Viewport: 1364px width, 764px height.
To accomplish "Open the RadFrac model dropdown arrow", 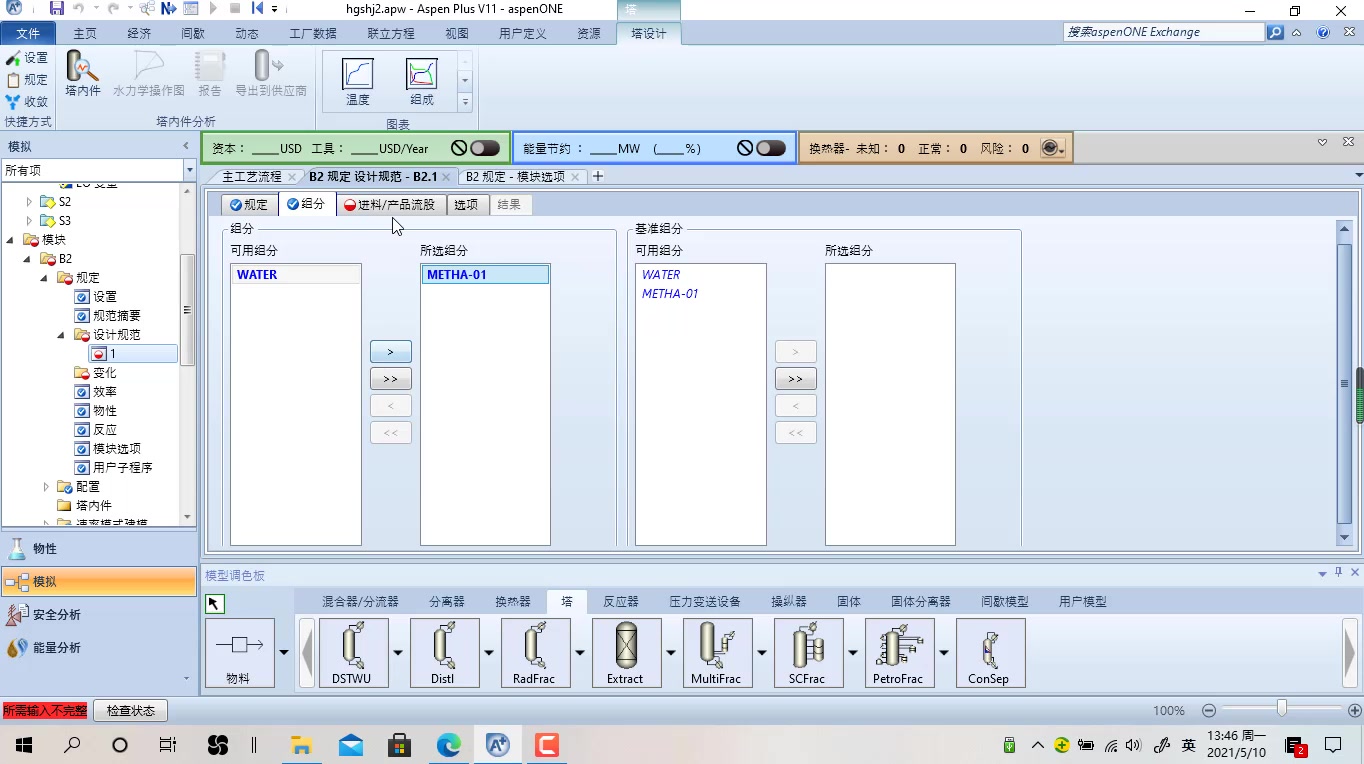I will click(x=580, y=653).
